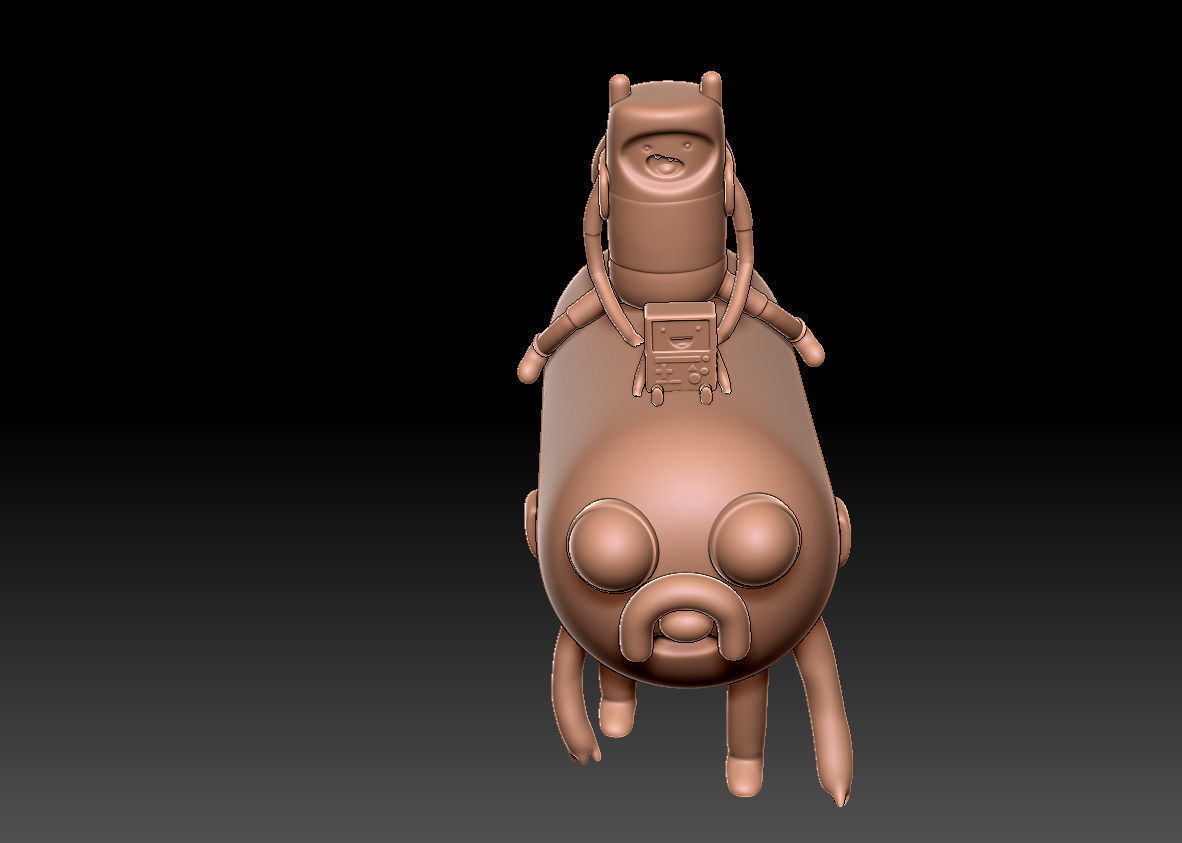Click Finn's left hat ear nub
This screenshot has height=843, width=1182.
pyautogui.click(x=620, y=87)
